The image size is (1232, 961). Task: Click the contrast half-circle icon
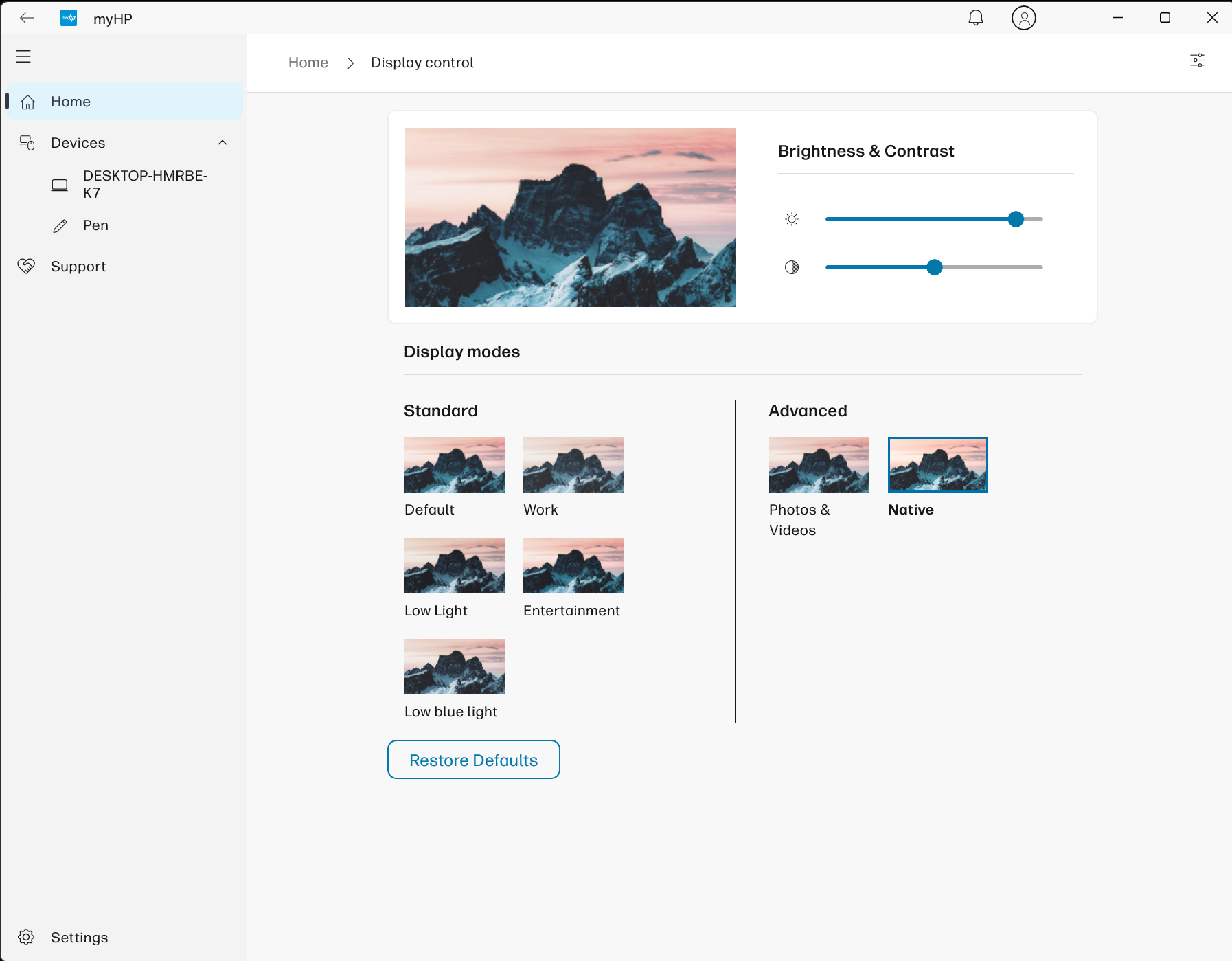pyautogui.click(x=792, y=267)
